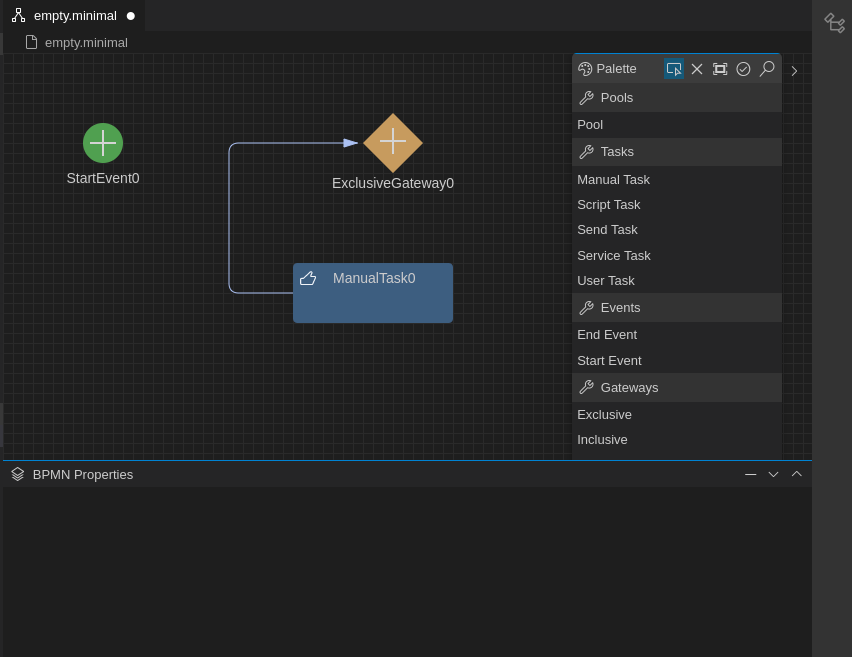
Task: Close tab via unsaved dot indicator
Action: [x=131, y=16]
